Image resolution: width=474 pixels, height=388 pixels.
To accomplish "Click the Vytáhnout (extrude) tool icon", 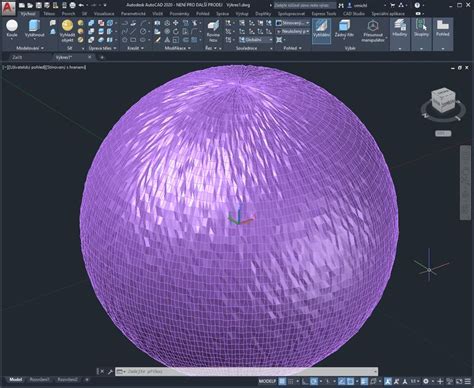I will click(x=34, y=26).
